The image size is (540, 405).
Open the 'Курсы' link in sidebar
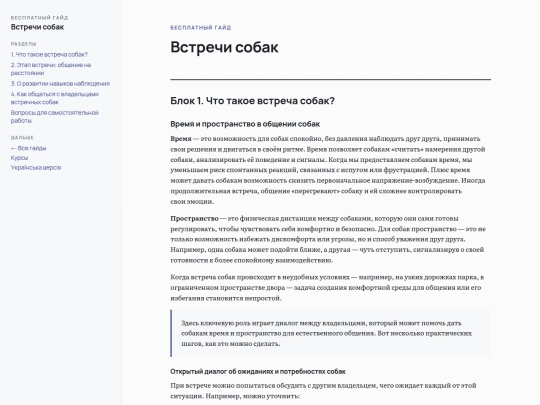click(19, 158)
